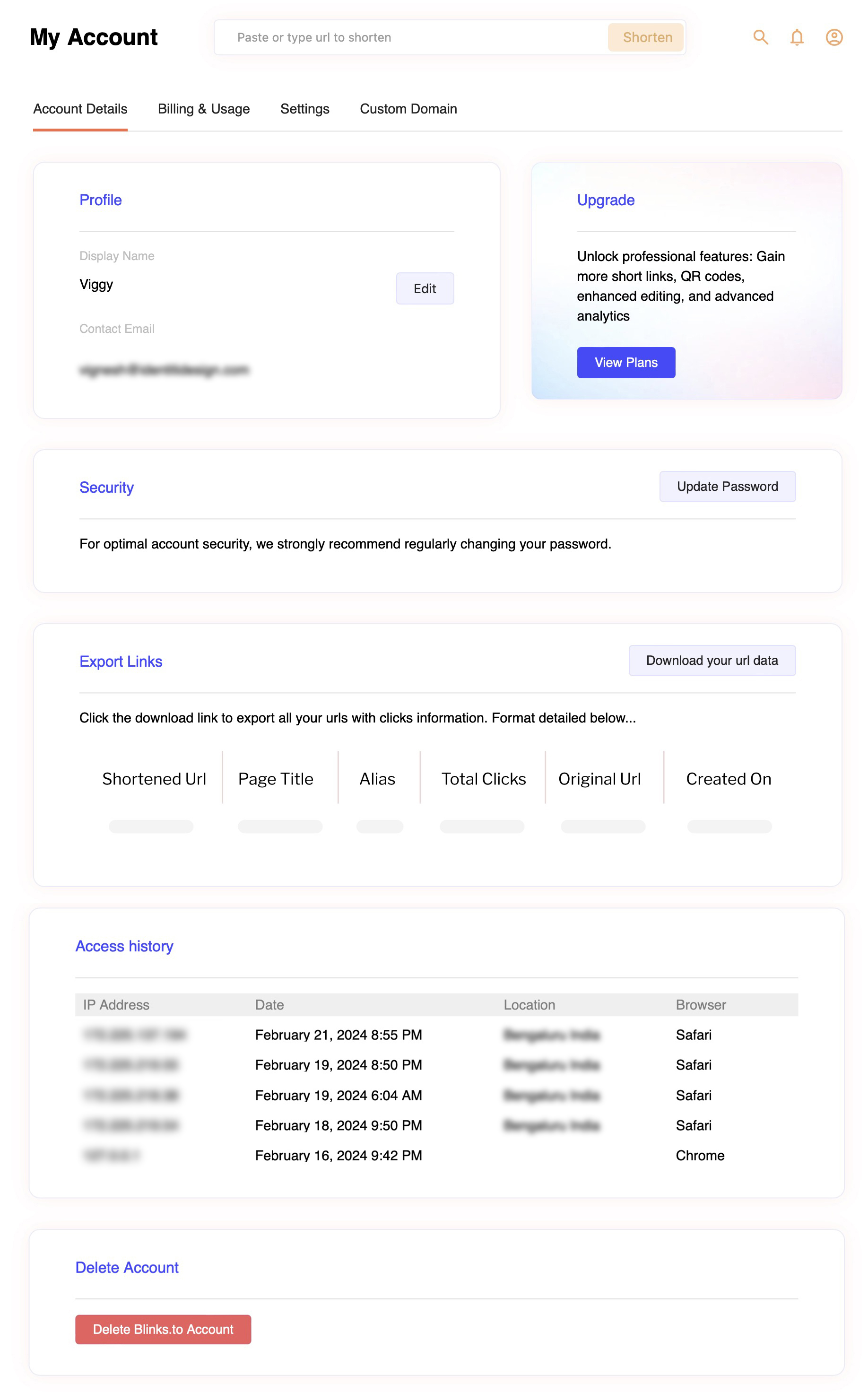
Task: Click the search magnifier icon
Action: coord(761,37)
